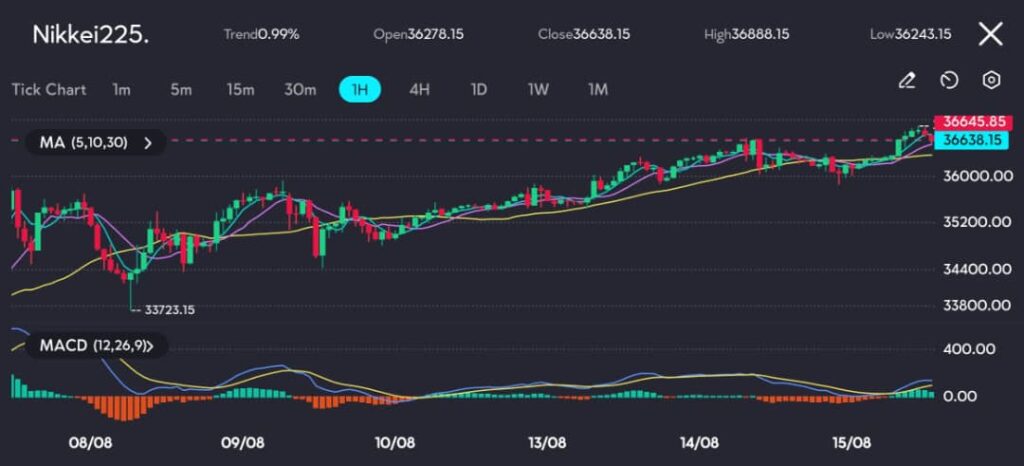
Task: Select the 1D daily timeframe
Action: (479, 89)
